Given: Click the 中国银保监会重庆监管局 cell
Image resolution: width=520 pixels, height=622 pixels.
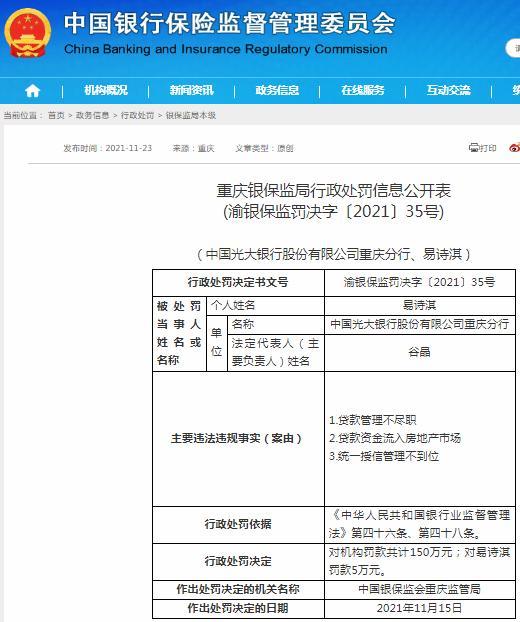Looking at the screenshot, I should click(420, 589).
